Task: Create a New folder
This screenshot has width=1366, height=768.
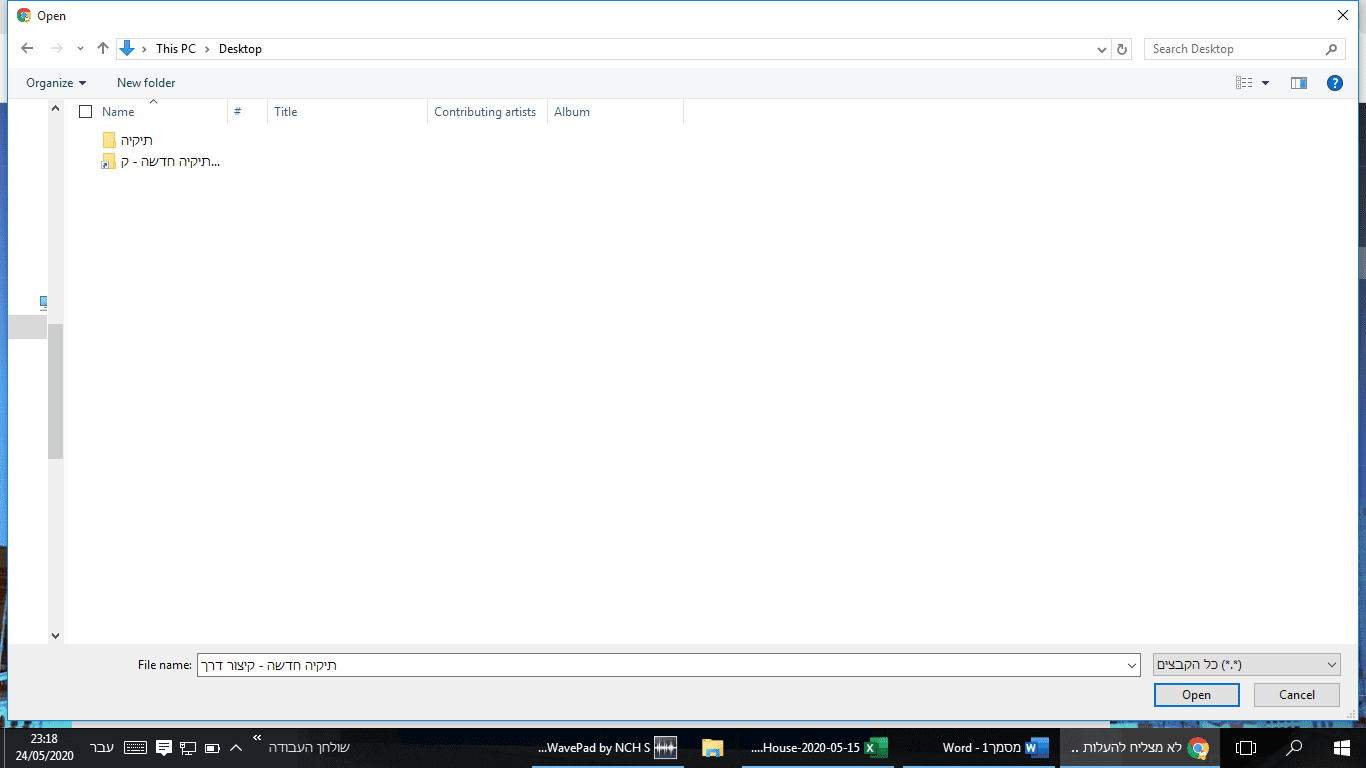Action: click(x=146, y=83)
